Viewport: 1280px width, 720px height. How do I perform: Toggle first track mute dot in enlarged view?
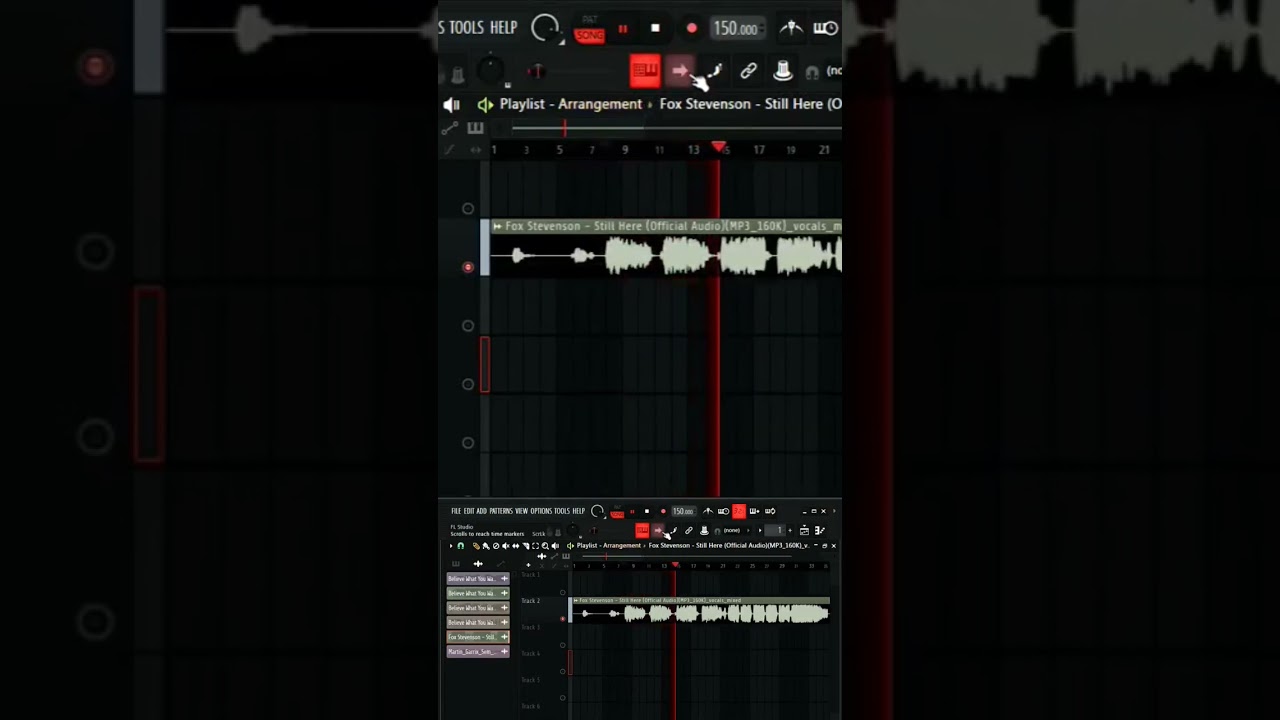468,208
